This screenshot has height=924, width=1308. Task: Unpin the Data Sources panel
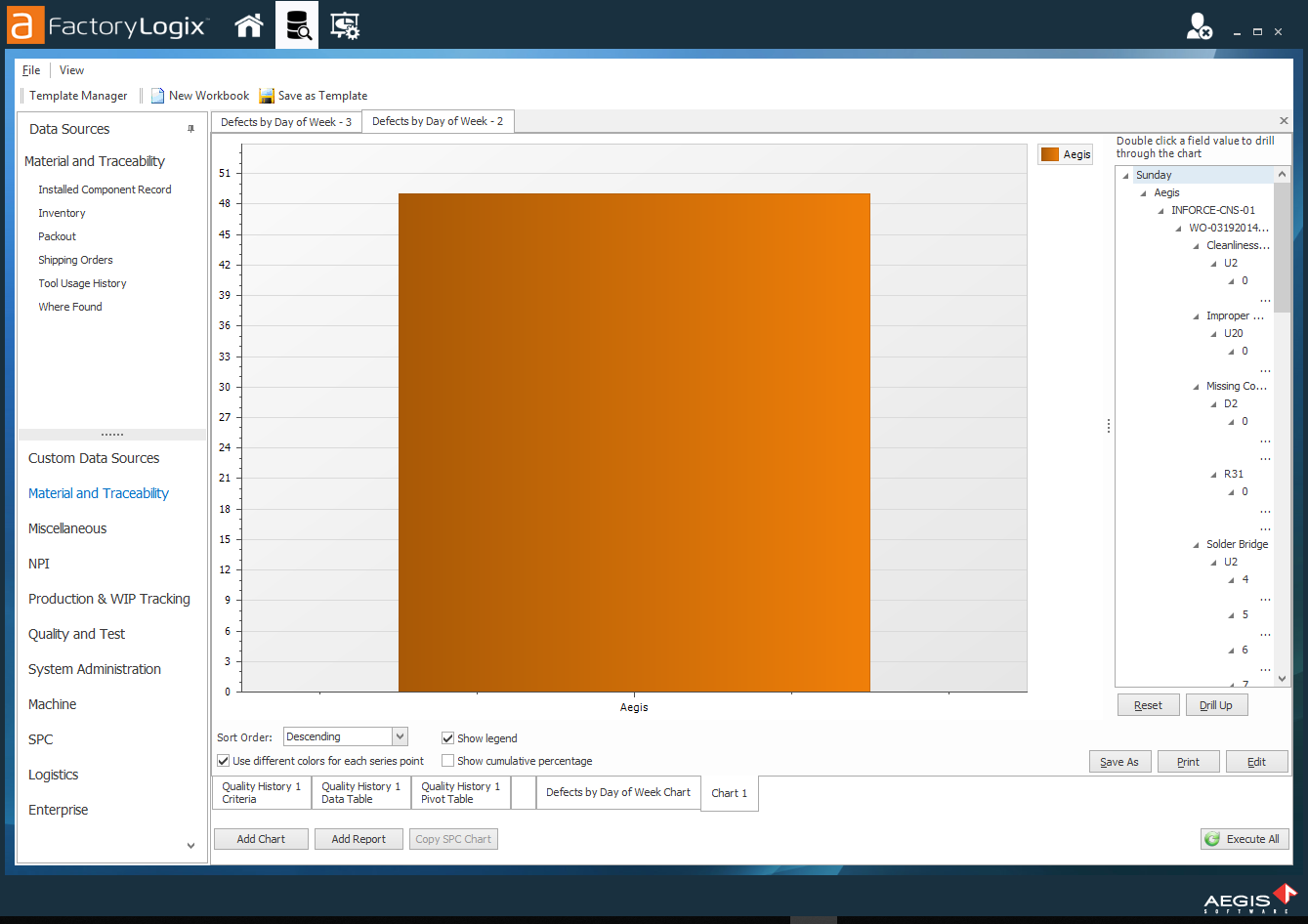(190, 129)
